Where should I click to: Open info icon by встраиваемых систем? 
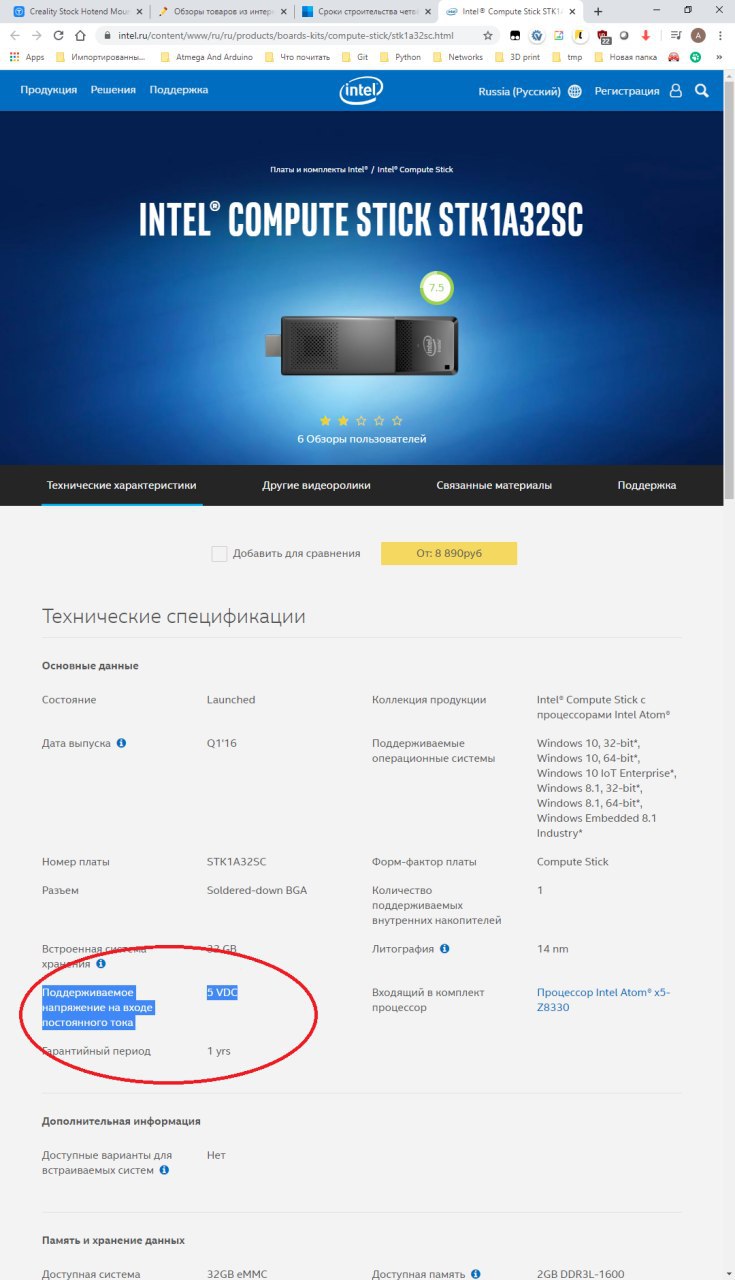[164, 1170]
